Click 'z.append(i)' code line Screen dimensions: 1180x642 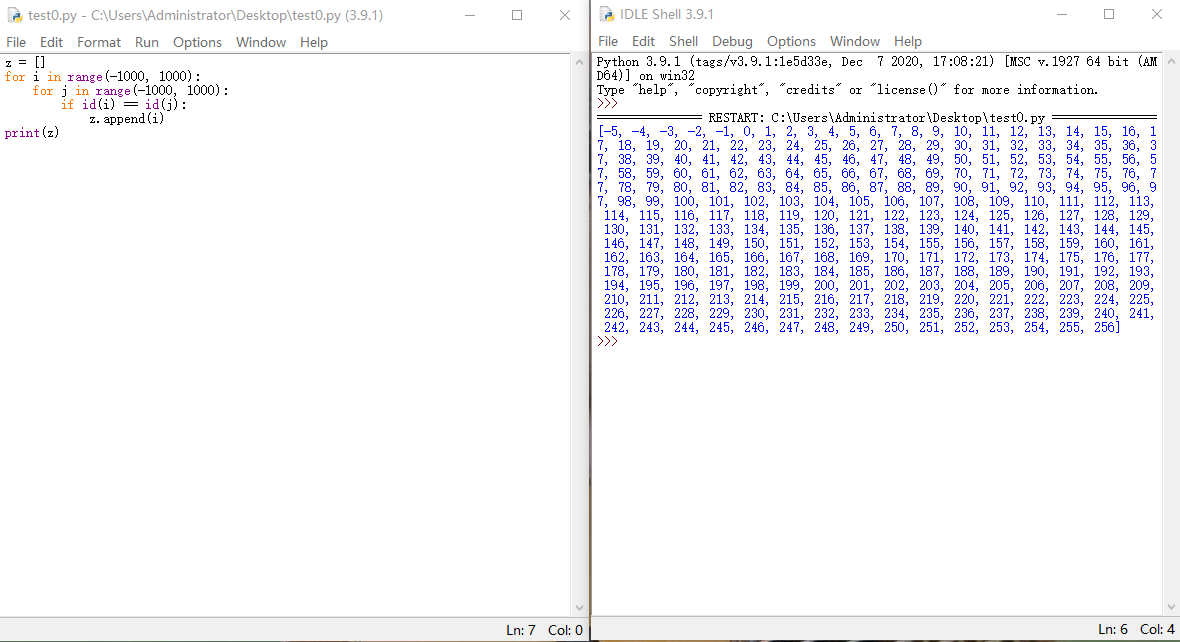click(126, 119)
